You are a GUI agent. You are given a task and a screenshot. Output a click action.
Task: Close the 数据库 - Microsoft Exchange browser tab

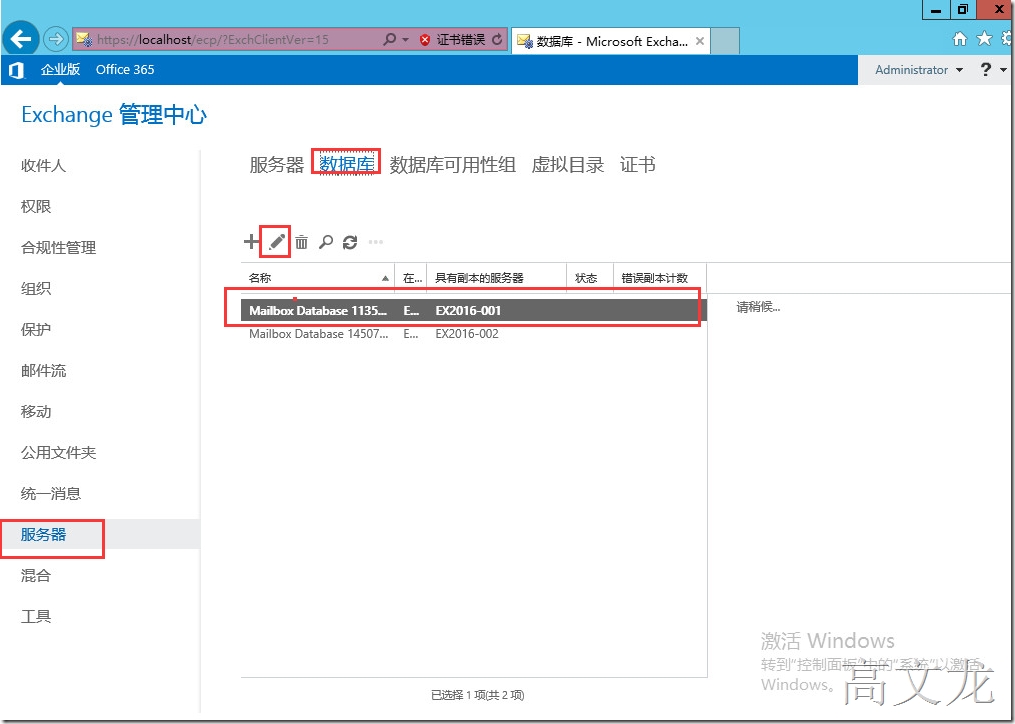point(700,41)
